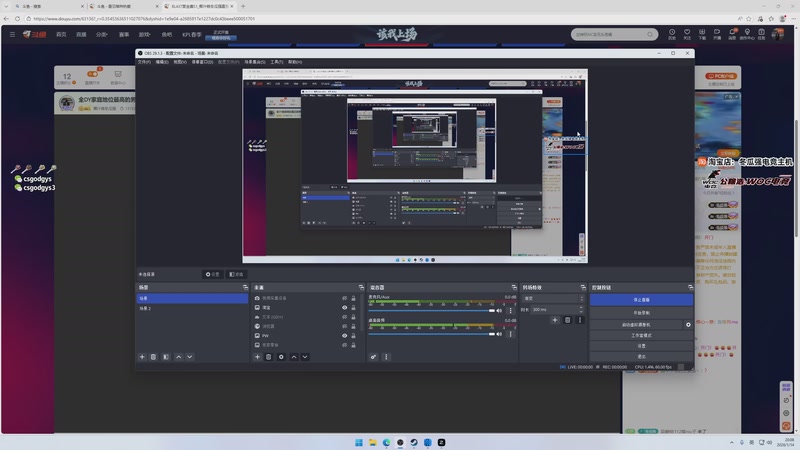
Task: Remove selected scene with Scenes trash icon
Action: (153, 357)
